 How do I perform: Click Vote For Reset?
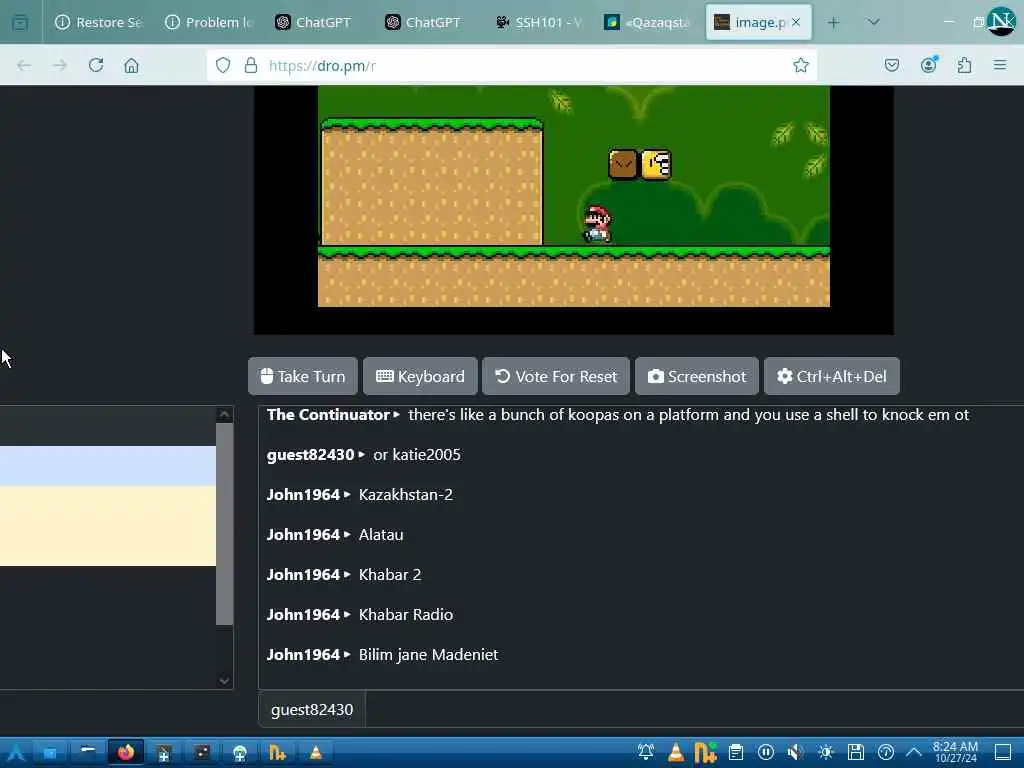pyautogui.click(x=556, y=376)
